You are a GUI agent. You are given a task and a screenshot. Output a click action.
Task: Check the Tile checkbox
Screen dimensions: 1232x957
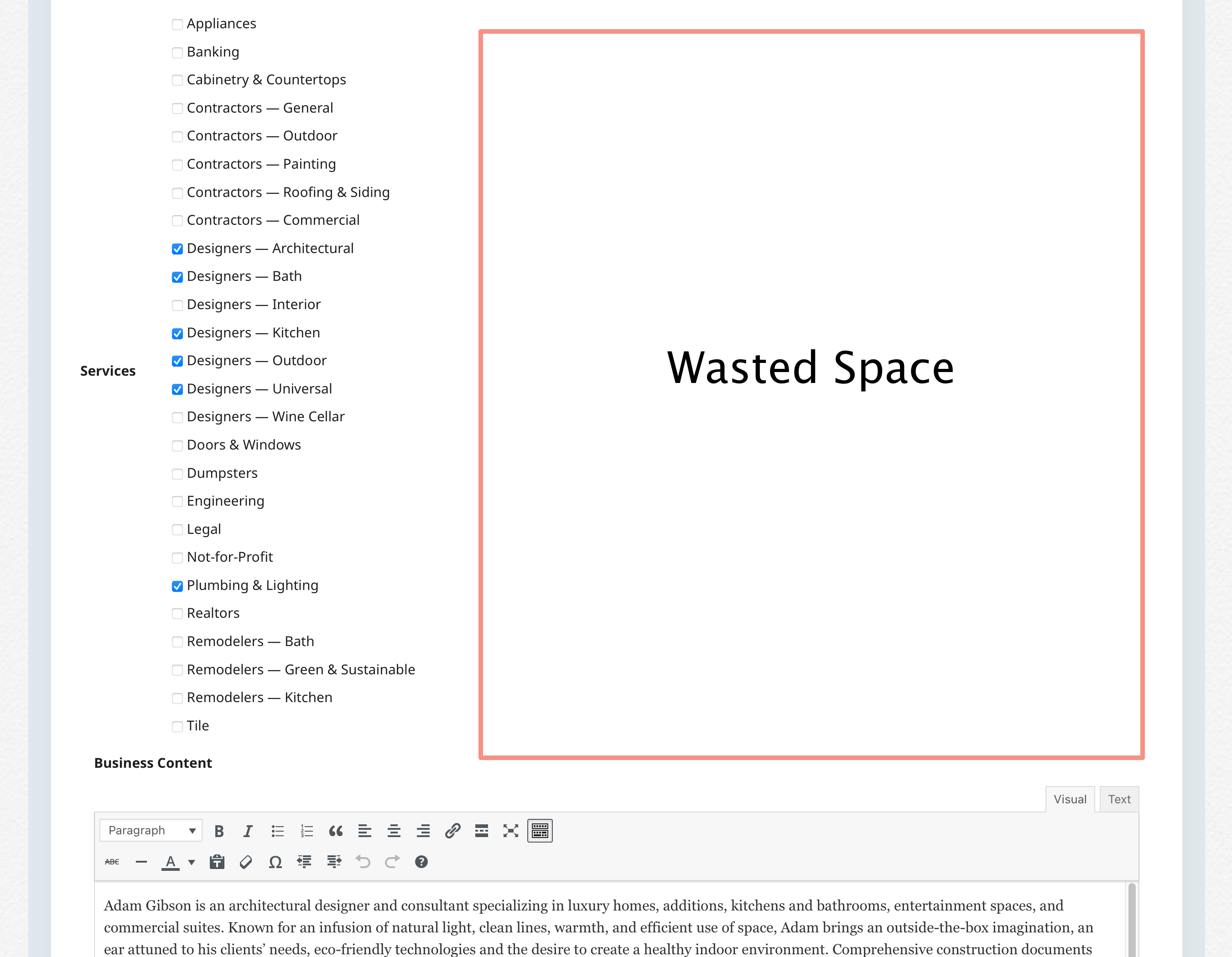[177, 726]
